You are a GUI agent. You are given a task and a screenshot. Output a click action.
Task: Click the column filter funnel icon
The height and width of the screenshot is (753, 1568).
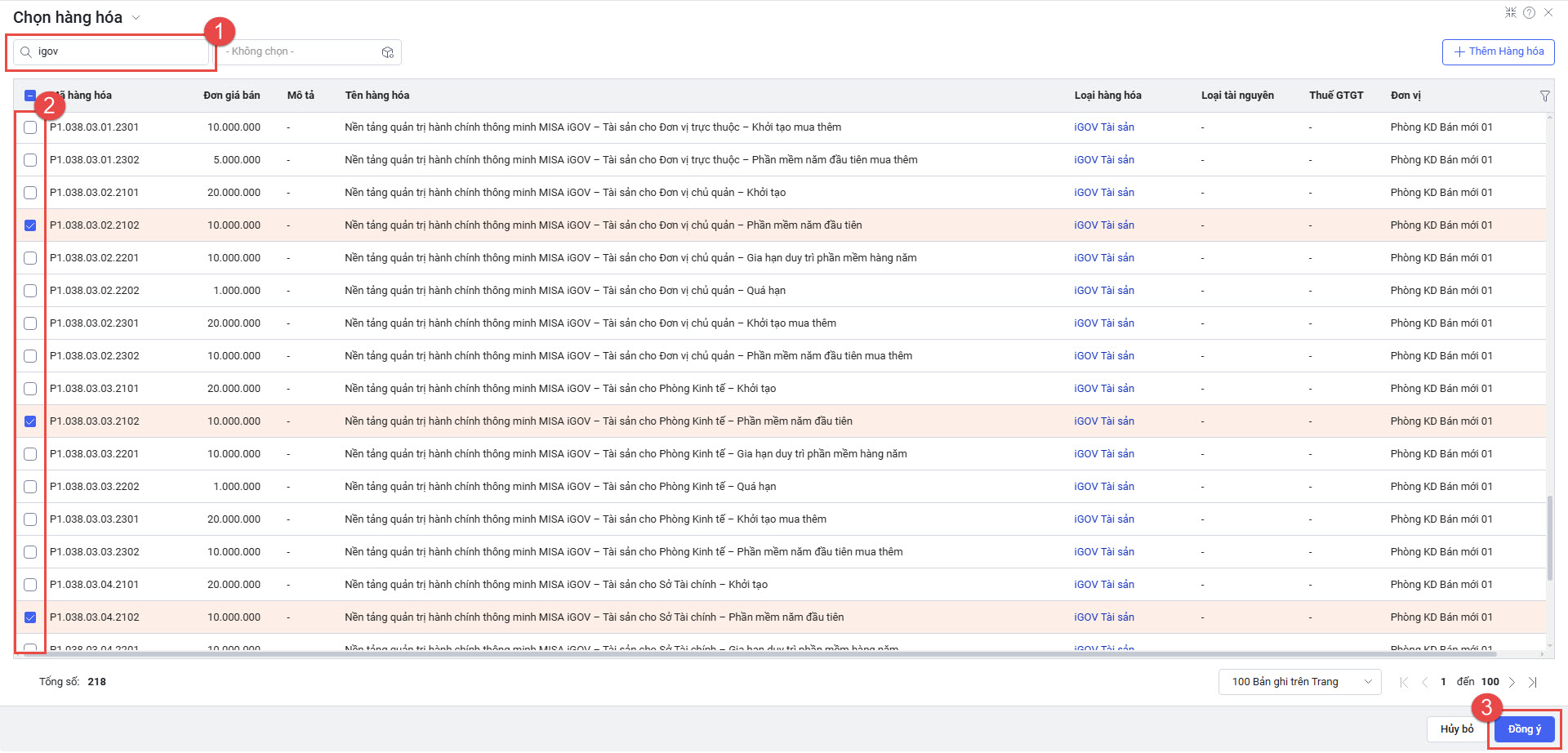point(1544,96)
